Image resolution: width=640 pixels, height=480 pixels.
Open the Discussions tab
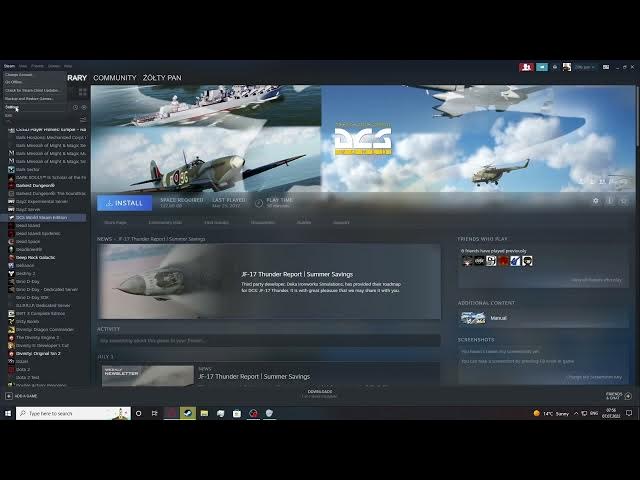click(x=262, y=222)
